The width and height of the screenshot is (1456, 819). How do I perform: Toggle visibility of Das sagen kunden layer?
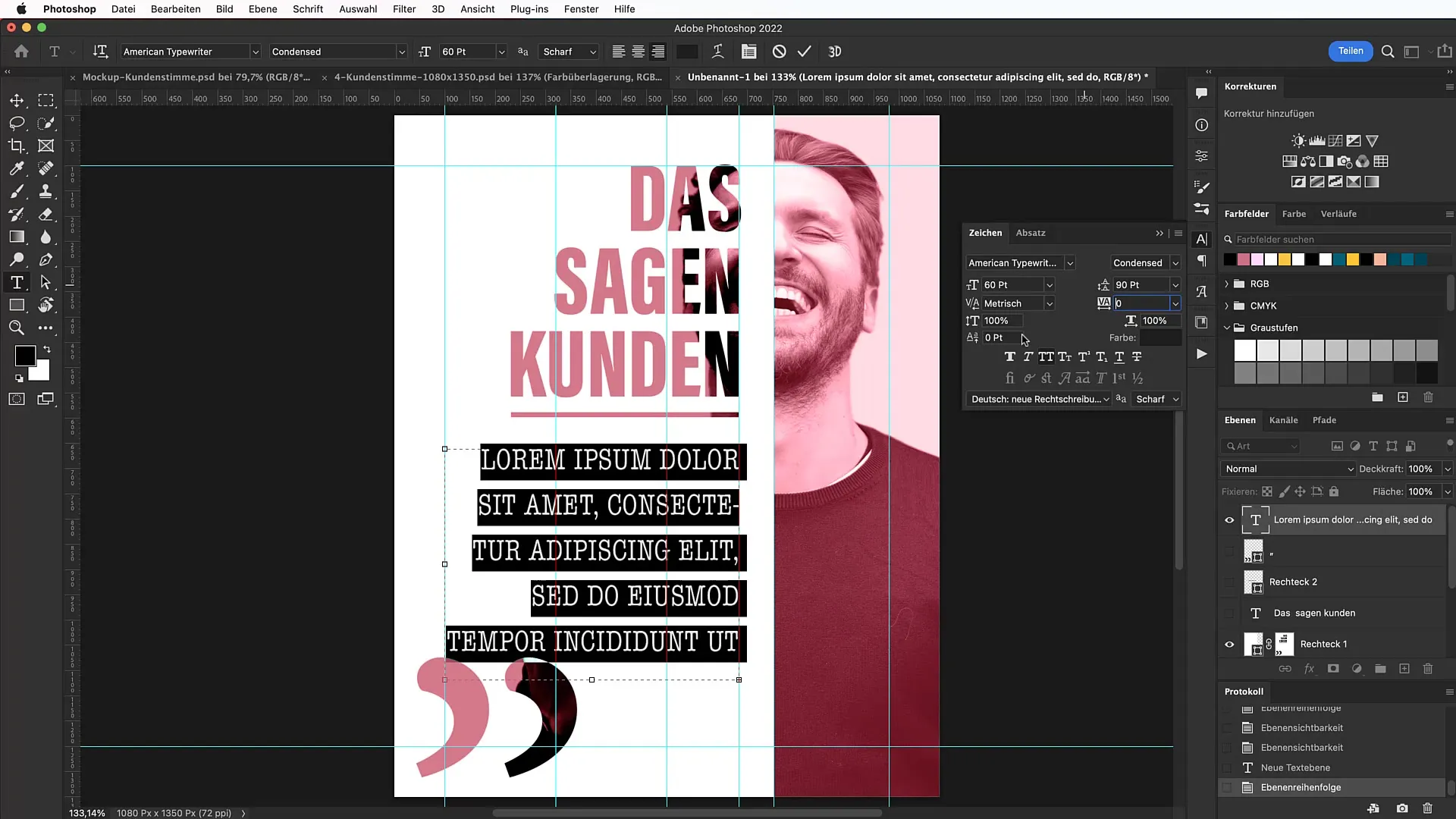pyautogui.click(x=1229, y=612)
